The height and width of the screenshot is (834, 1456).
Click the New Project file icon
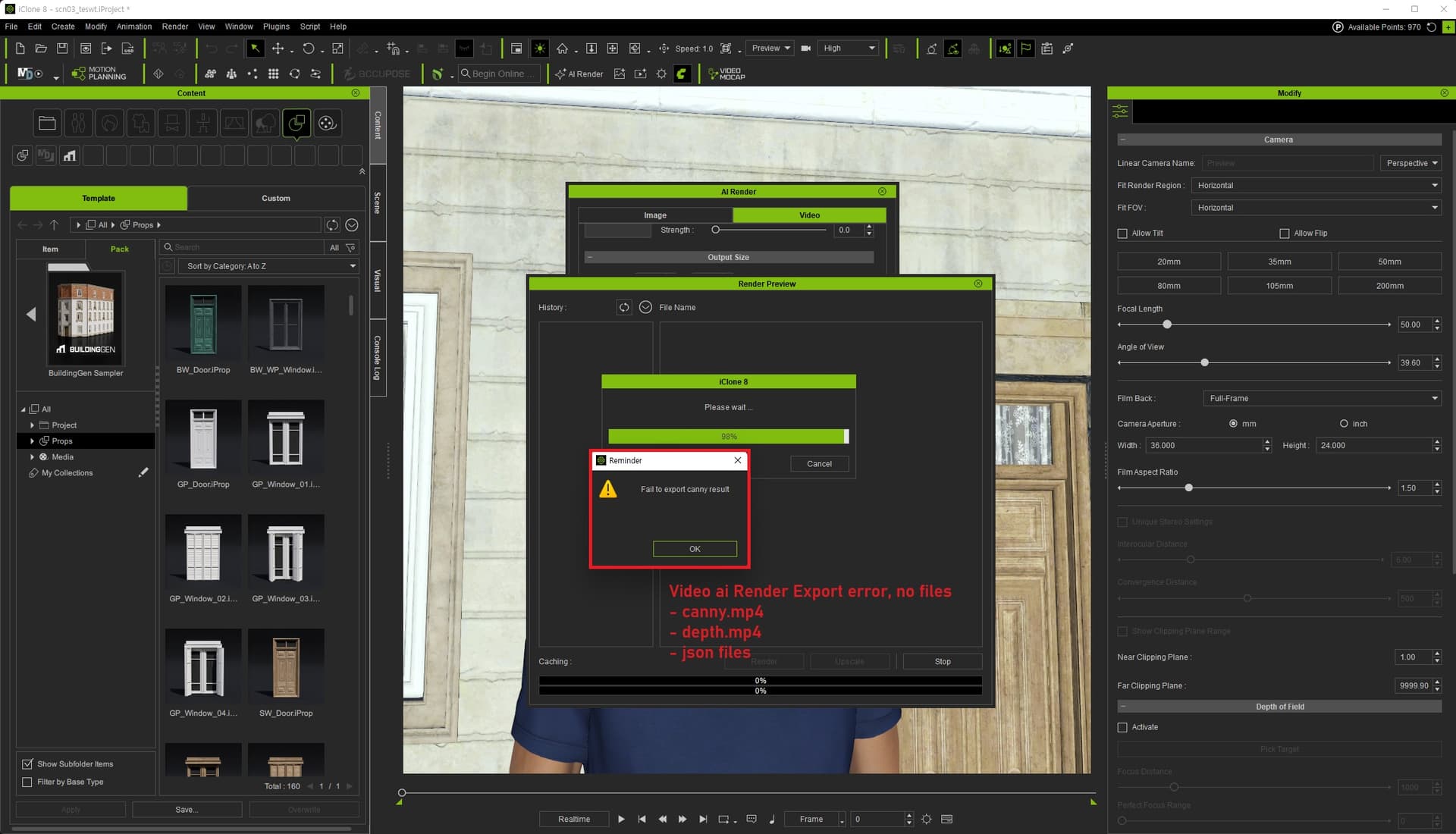(x=20, y=49)
